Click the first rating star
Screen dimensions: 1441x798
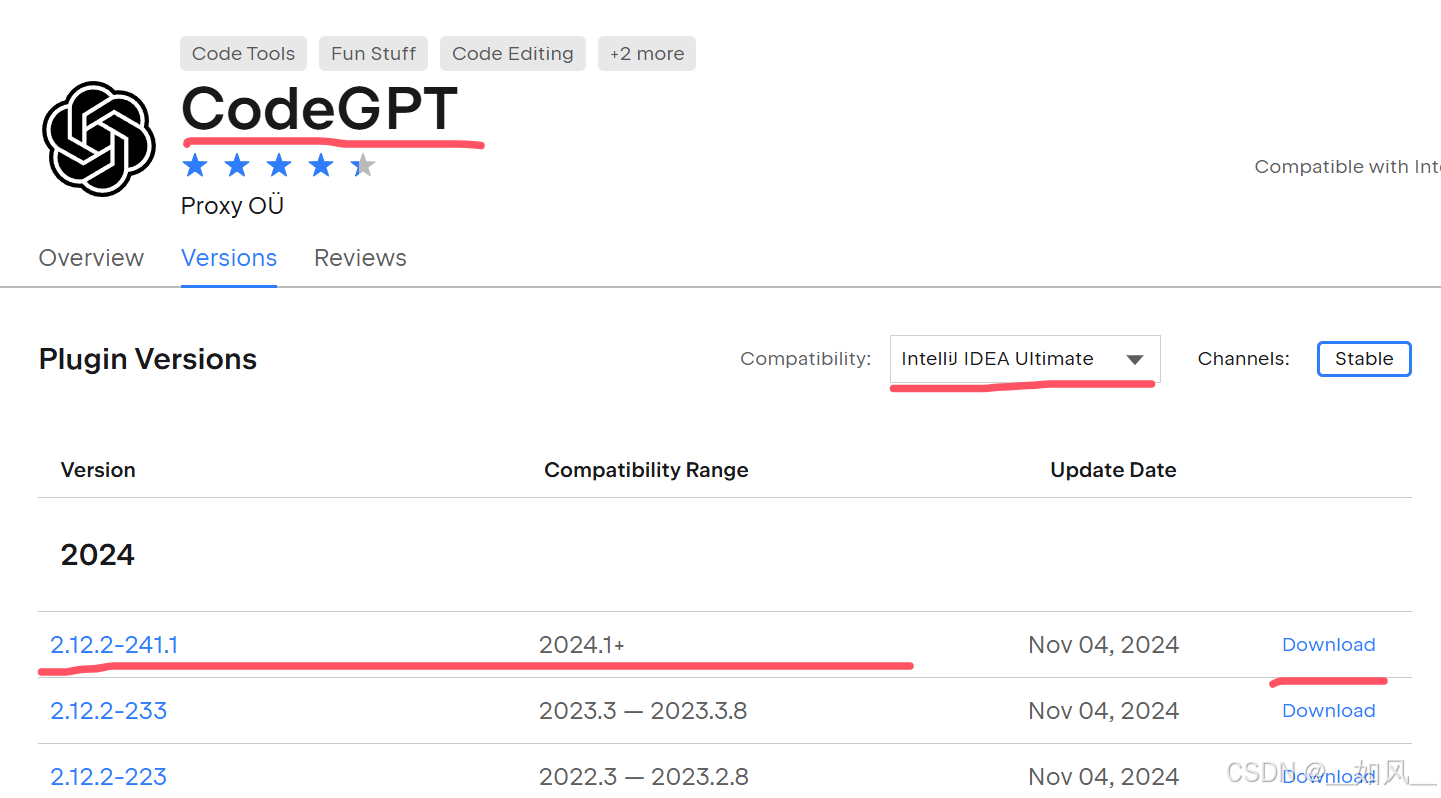point(195,165)
